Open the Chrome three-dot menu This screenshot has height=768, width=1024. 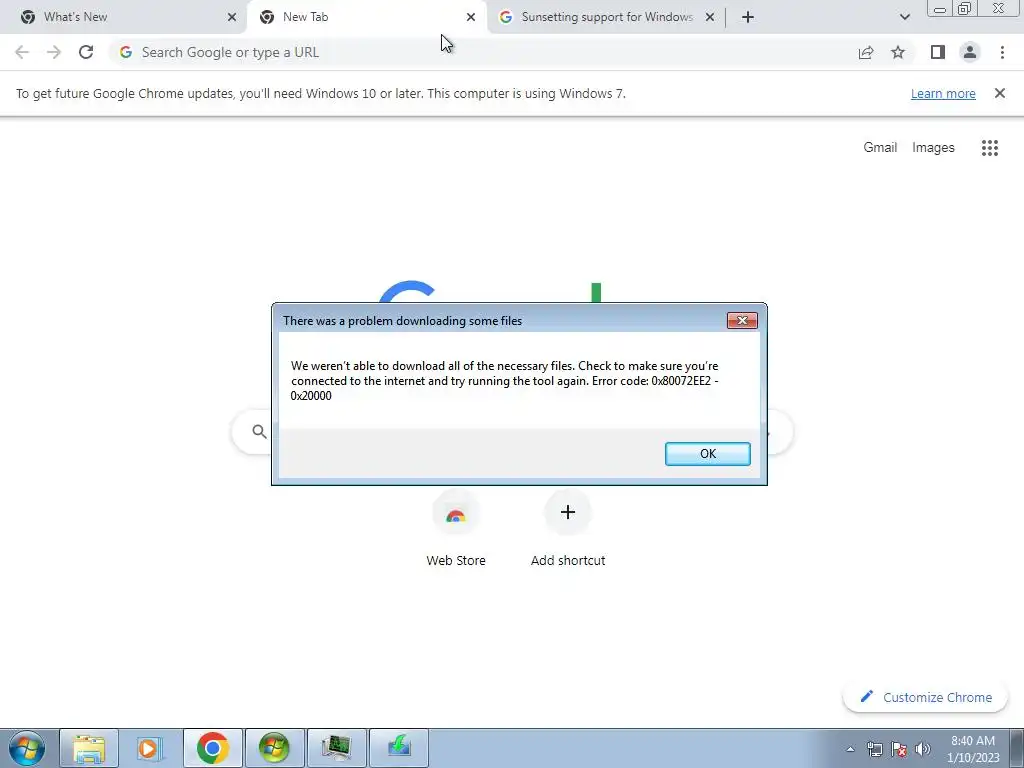tap(1002, 52)
